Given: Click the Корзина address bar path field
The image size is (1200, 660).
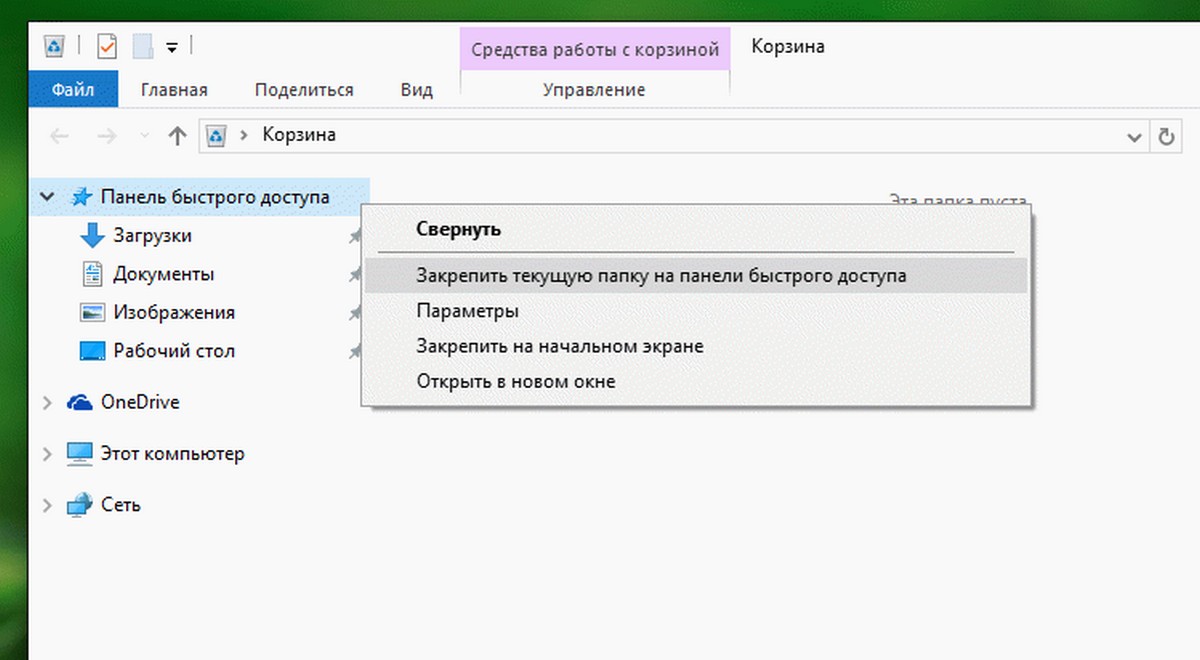Looking at the screenshot, I should pos(662,137).
